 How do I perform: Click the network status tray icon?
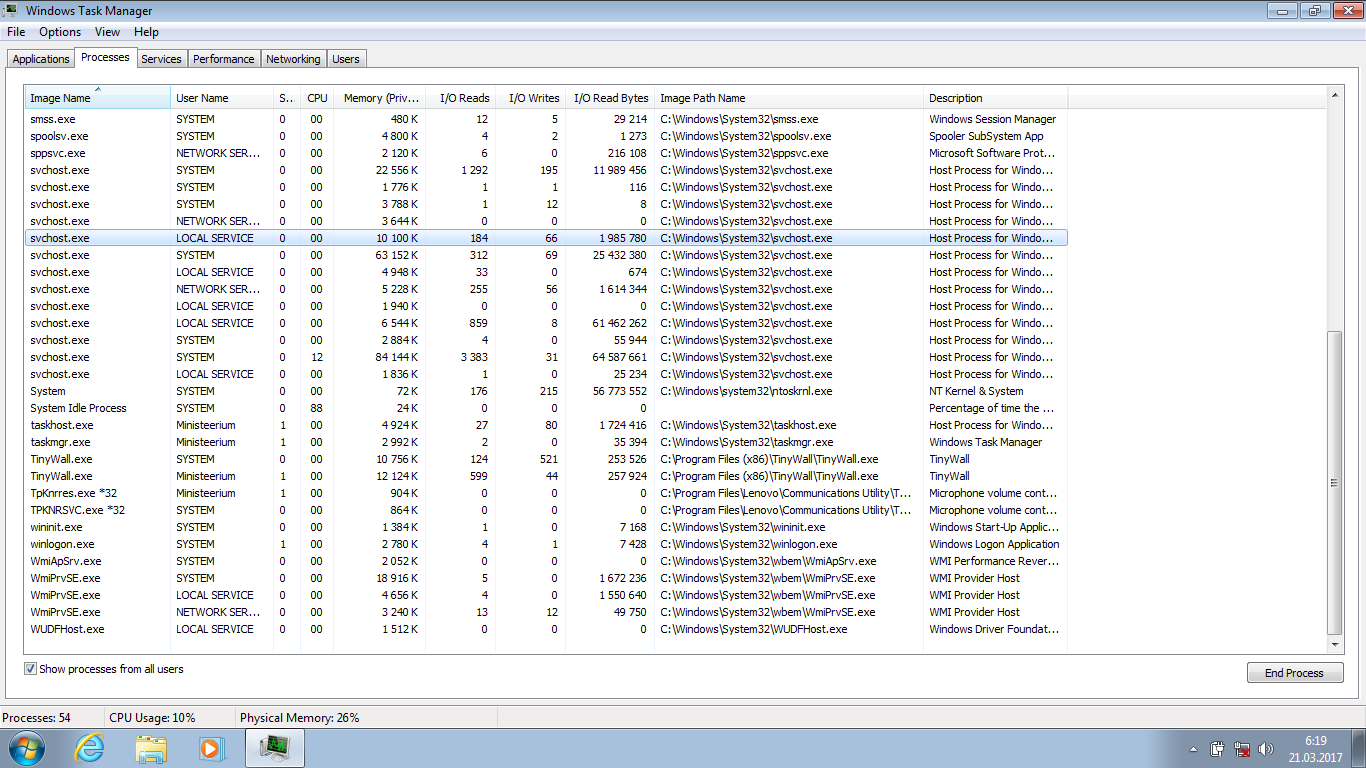pyautogui.click(x=1242, y=748)
